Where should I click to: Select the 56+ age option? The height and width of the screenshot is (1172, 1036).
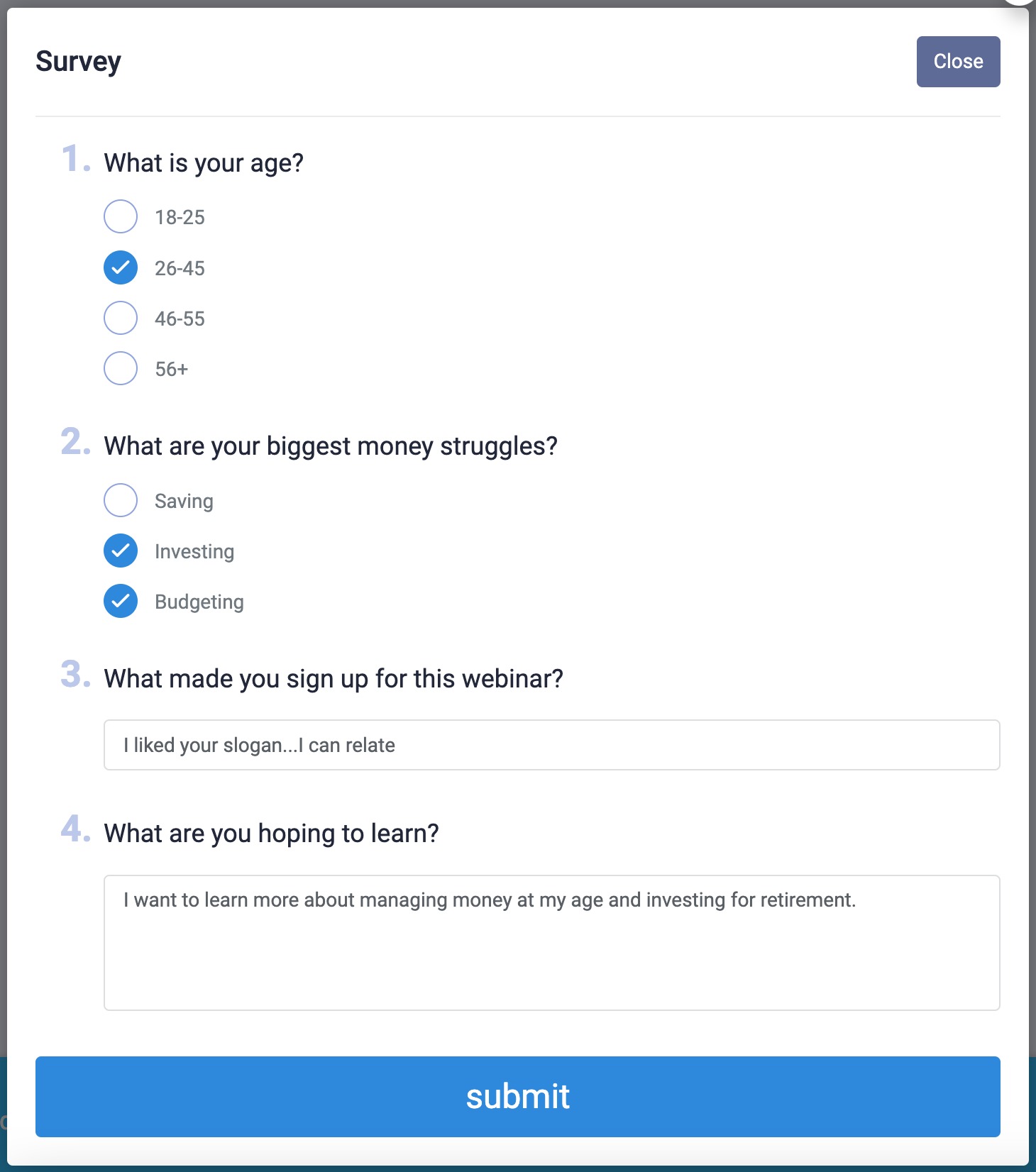coord(121,368)
